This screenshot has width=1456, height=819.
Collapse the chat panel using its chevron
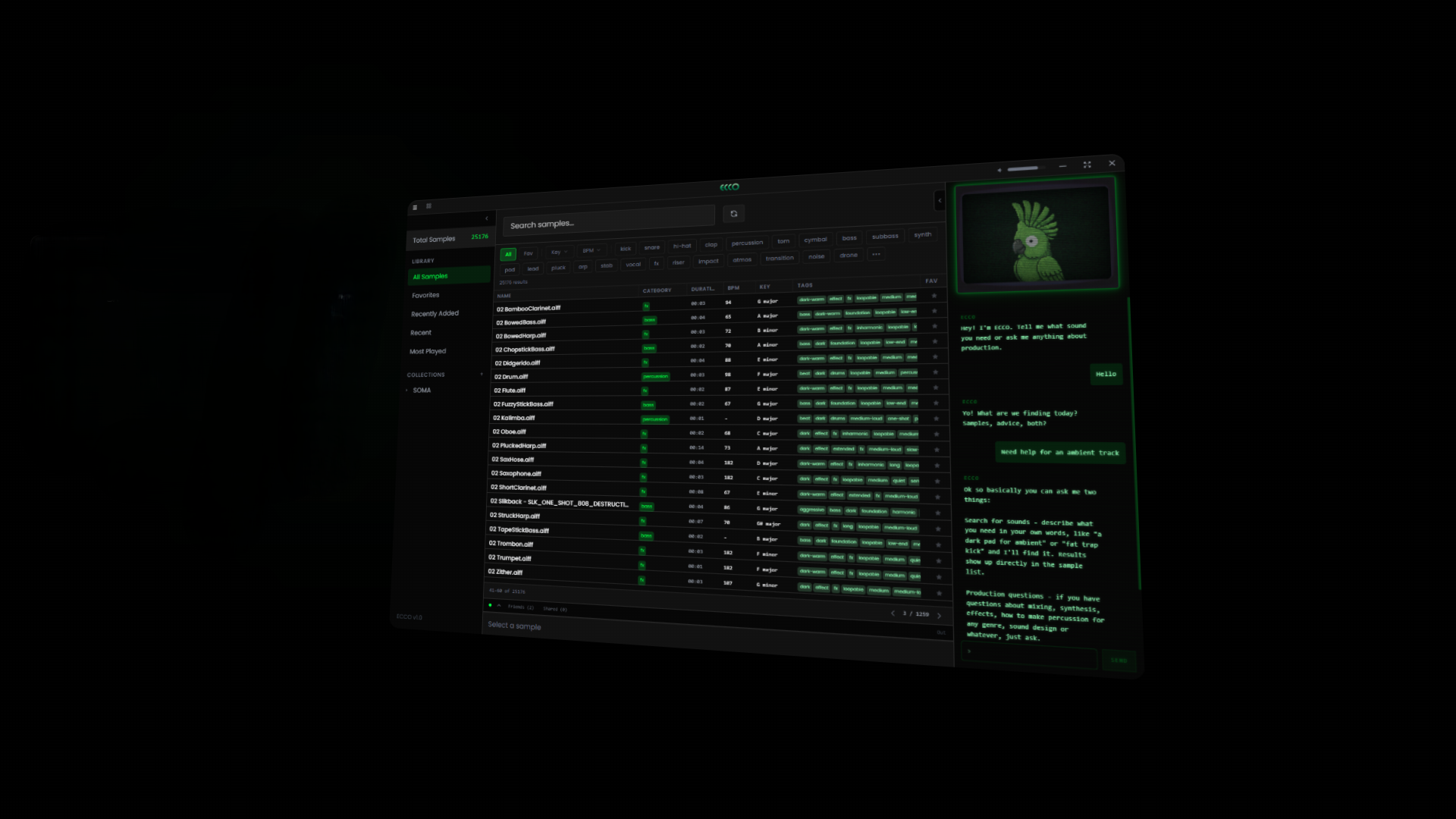940,201
